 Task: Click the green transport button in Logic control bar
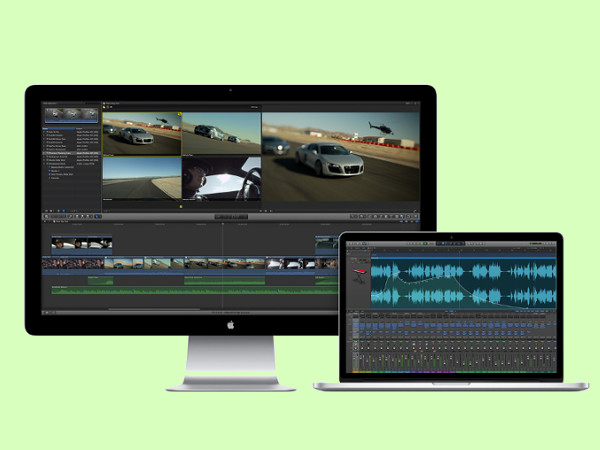tap(425, 243)
